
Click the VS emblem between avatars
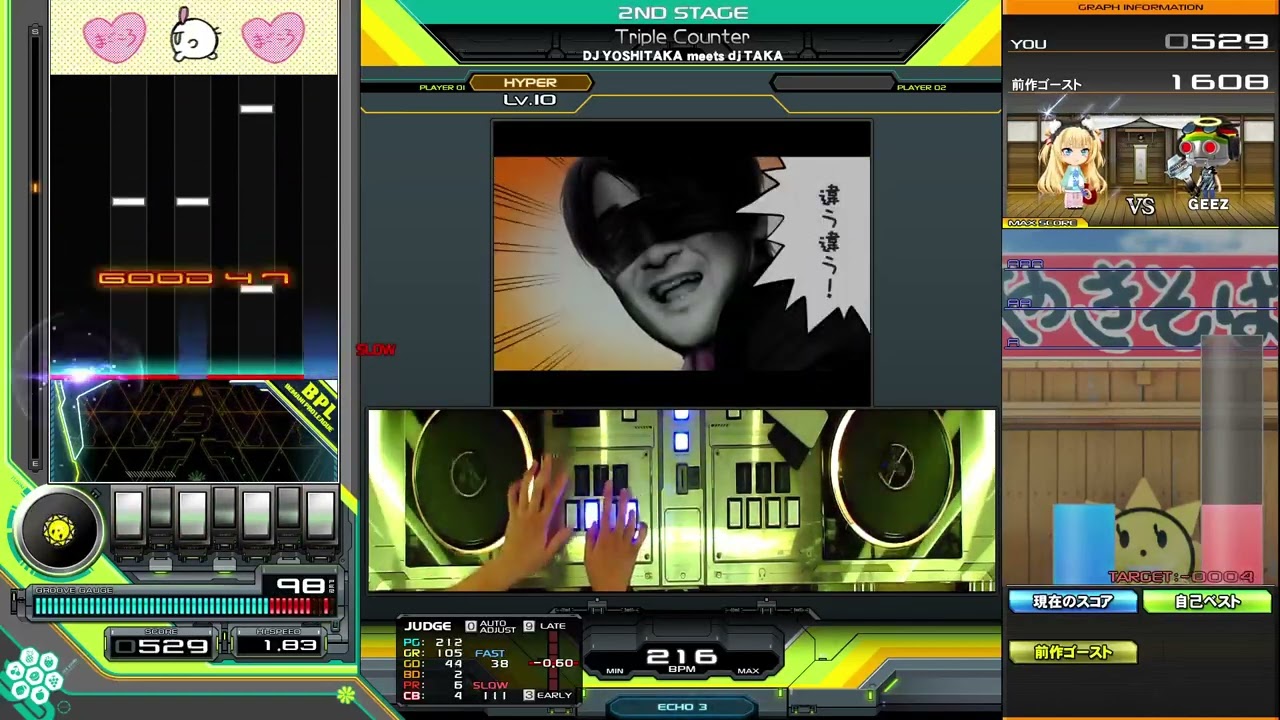[1140, 205]
